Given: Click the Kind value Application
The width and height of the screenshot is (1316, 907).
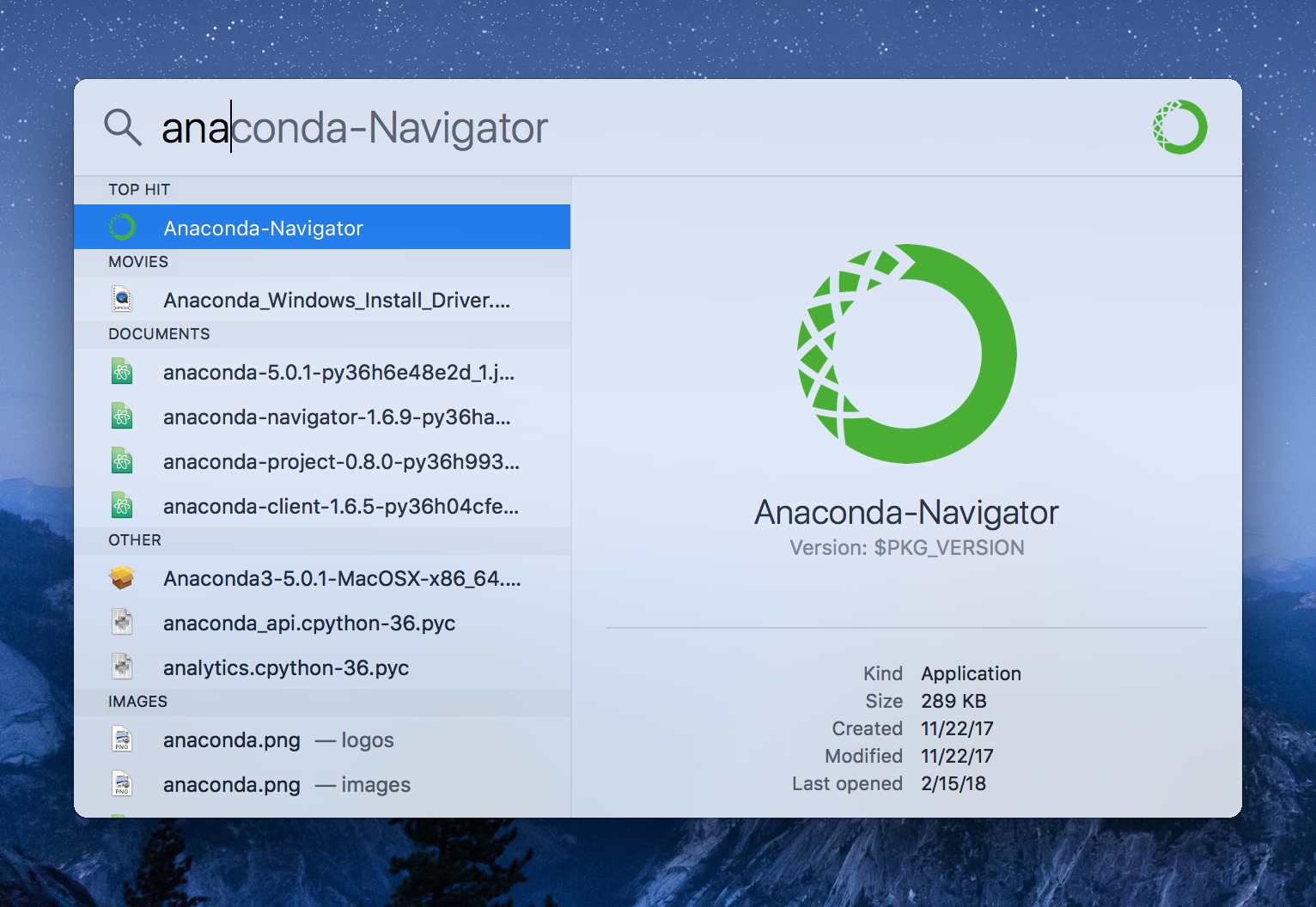Looking at the screenshot, I should pyautogui.click(x=971, y=673).
